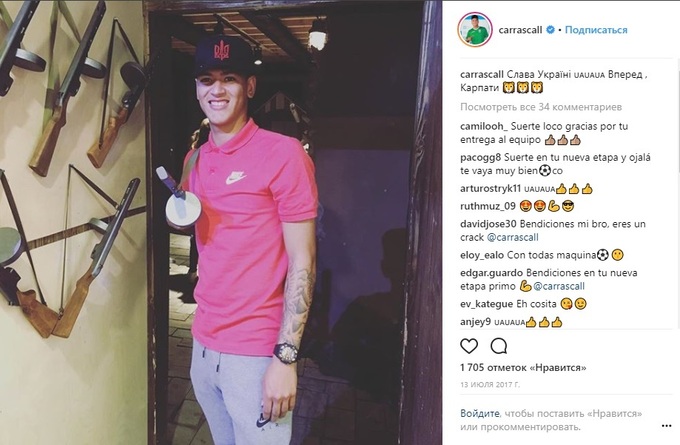680x445 pixels.
Task: Click the Войдите login link
Action: [x=480, y=413]
